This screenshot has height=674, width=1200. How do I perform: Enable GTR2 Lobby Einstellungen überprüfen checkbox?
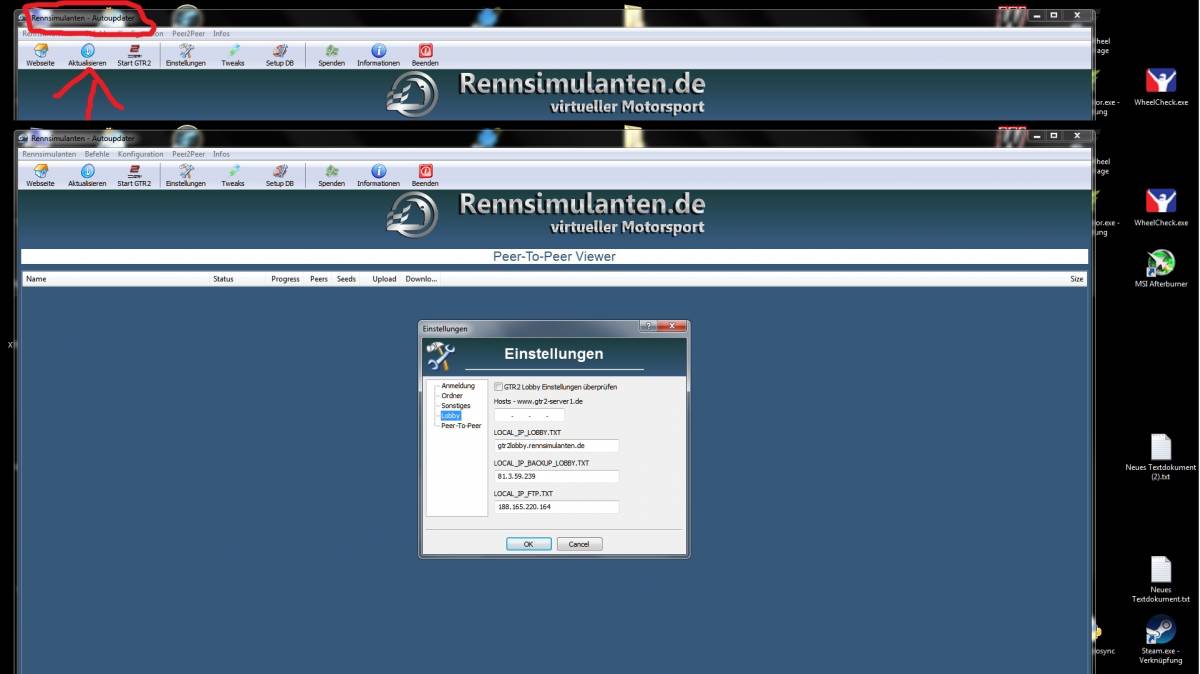[x=499, y=387]
